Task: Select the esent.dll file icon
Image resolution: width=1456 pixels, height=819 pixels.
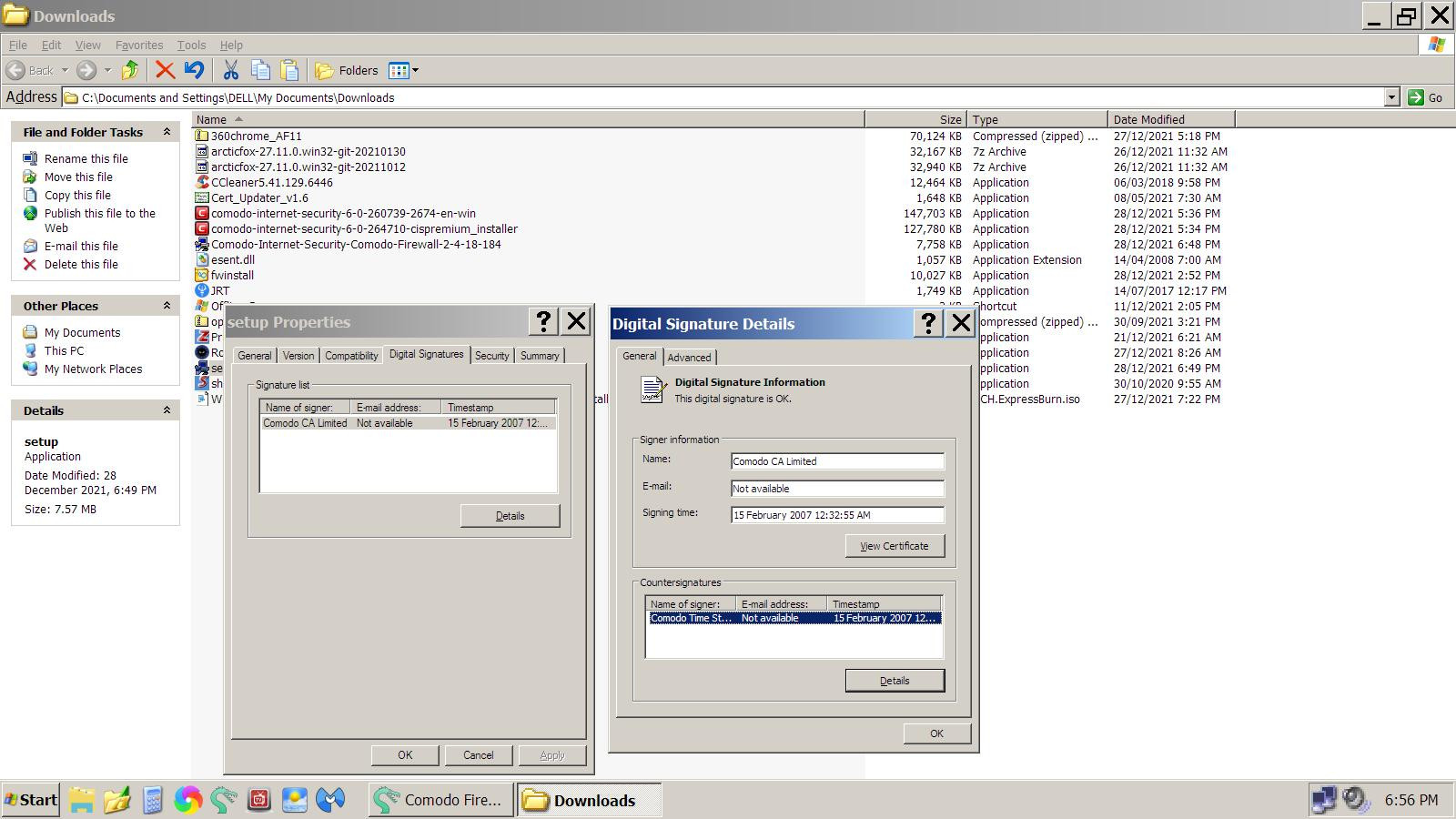Action: point(202,259)
